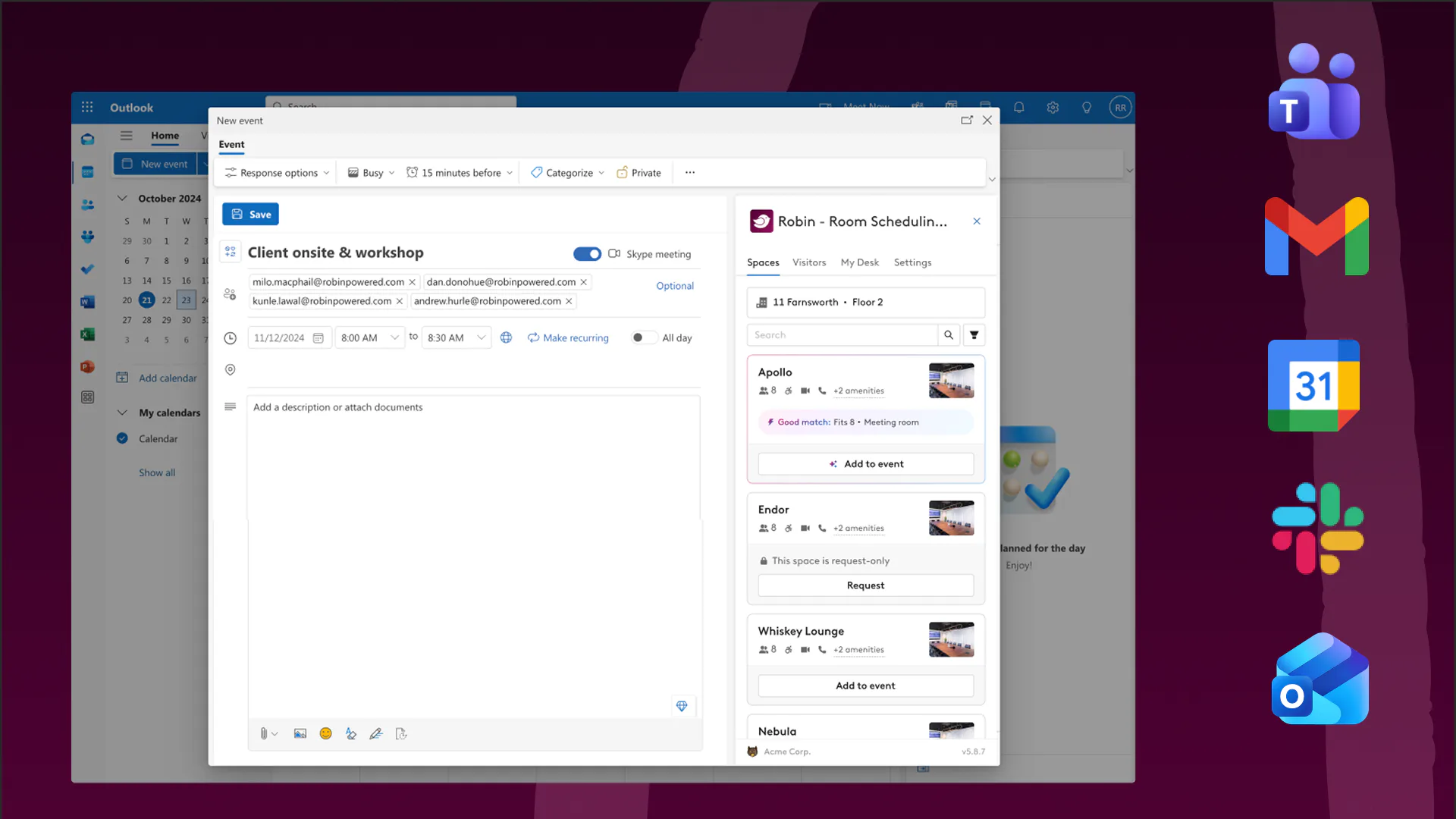This screenshot has width=1456, height=819.
Task: Open the Google Calendar icon on the right
Action: (1313, 385)
